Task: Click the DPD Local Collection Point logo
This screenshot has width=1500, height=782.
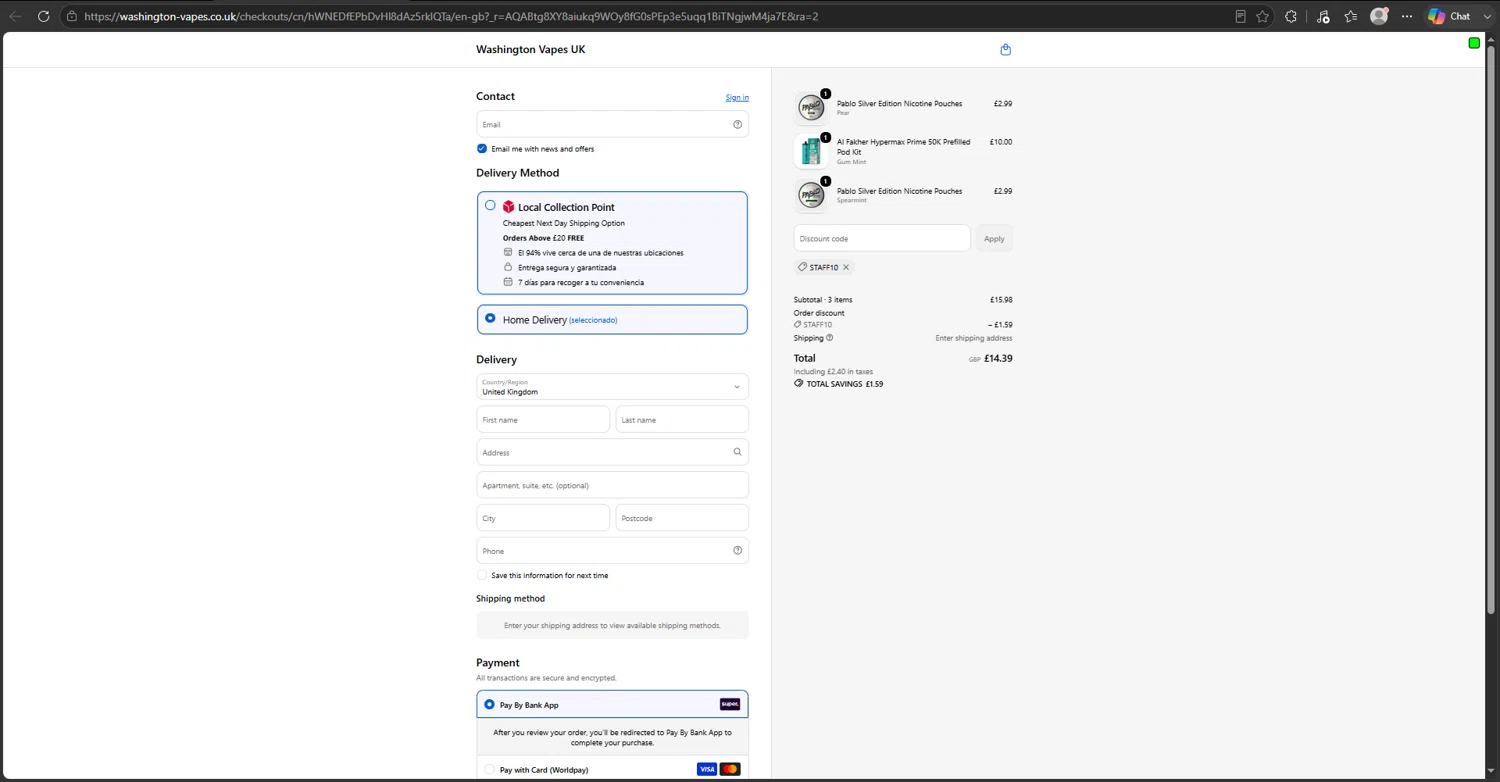Action: [508, 207]
